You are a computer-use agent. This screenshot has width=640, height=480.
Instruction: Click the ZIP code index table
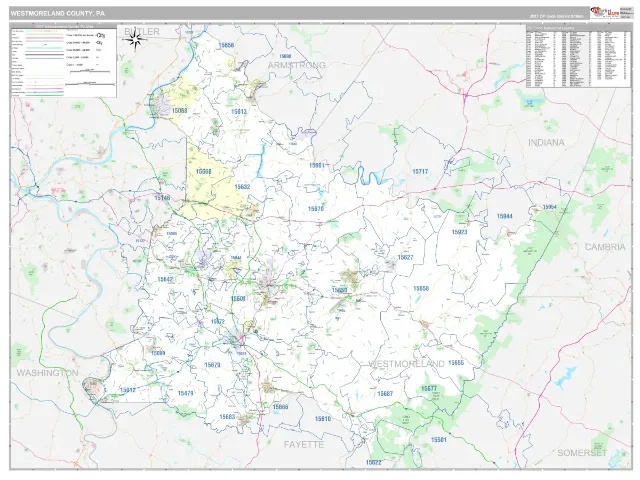pos(578,56)
